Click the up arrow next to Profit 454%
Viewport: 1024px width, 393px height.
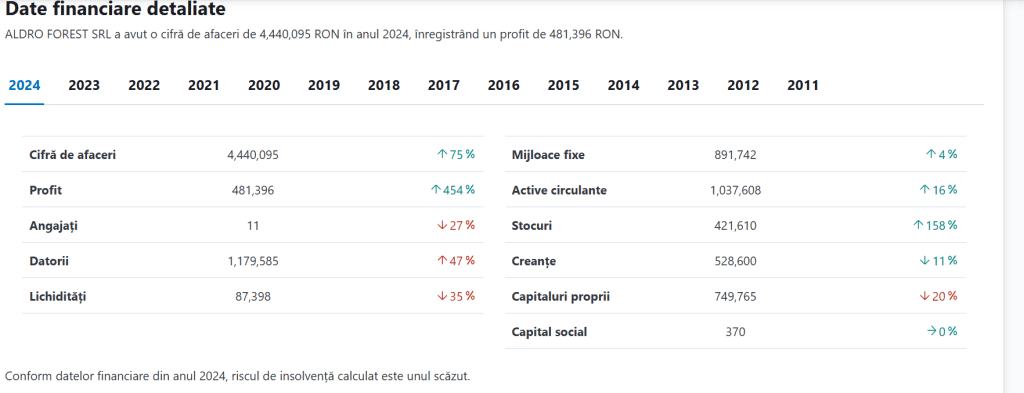[x=436, y=190]
